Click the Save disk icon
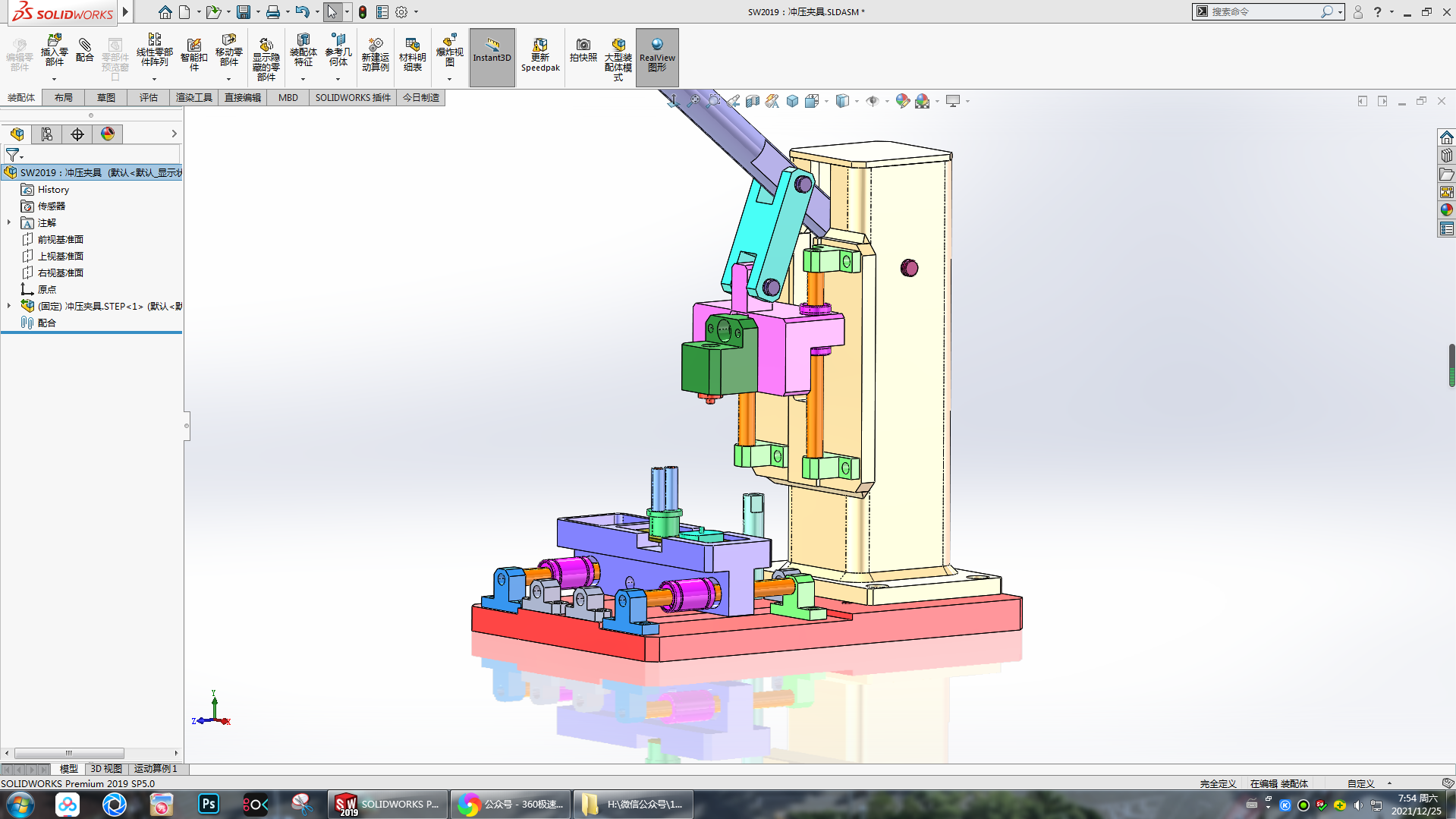The width and height of the screenshot is (1456, 819). [243, 12]
